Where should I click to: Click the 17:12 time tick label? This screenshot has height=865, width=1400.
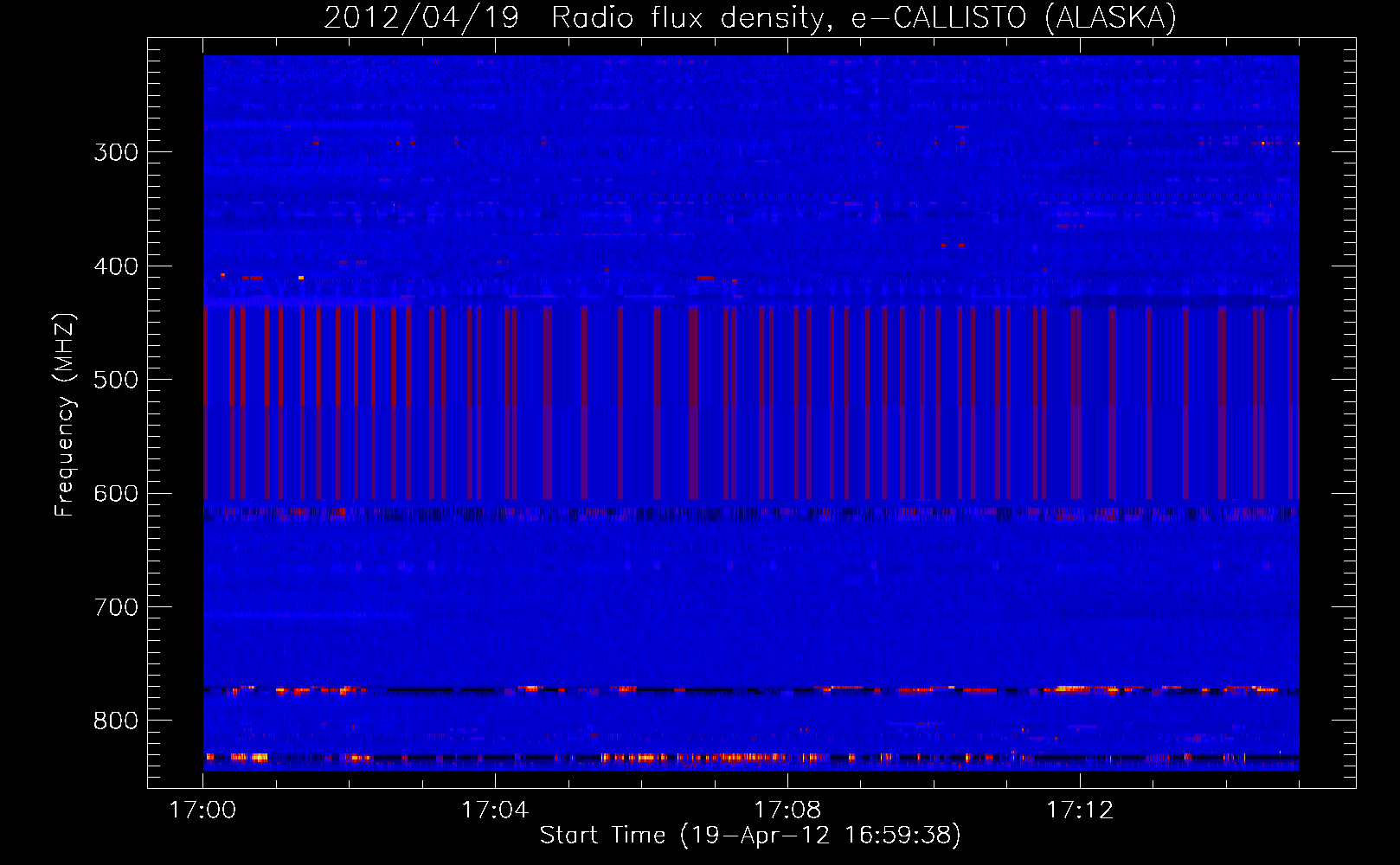click(1080, 810)
